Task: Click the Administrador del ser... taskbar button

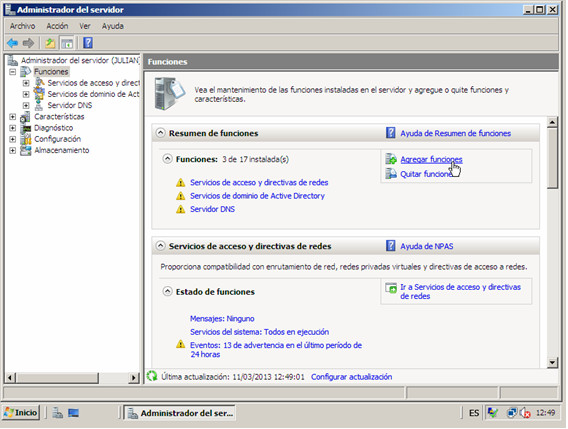Action: [179, 413]
